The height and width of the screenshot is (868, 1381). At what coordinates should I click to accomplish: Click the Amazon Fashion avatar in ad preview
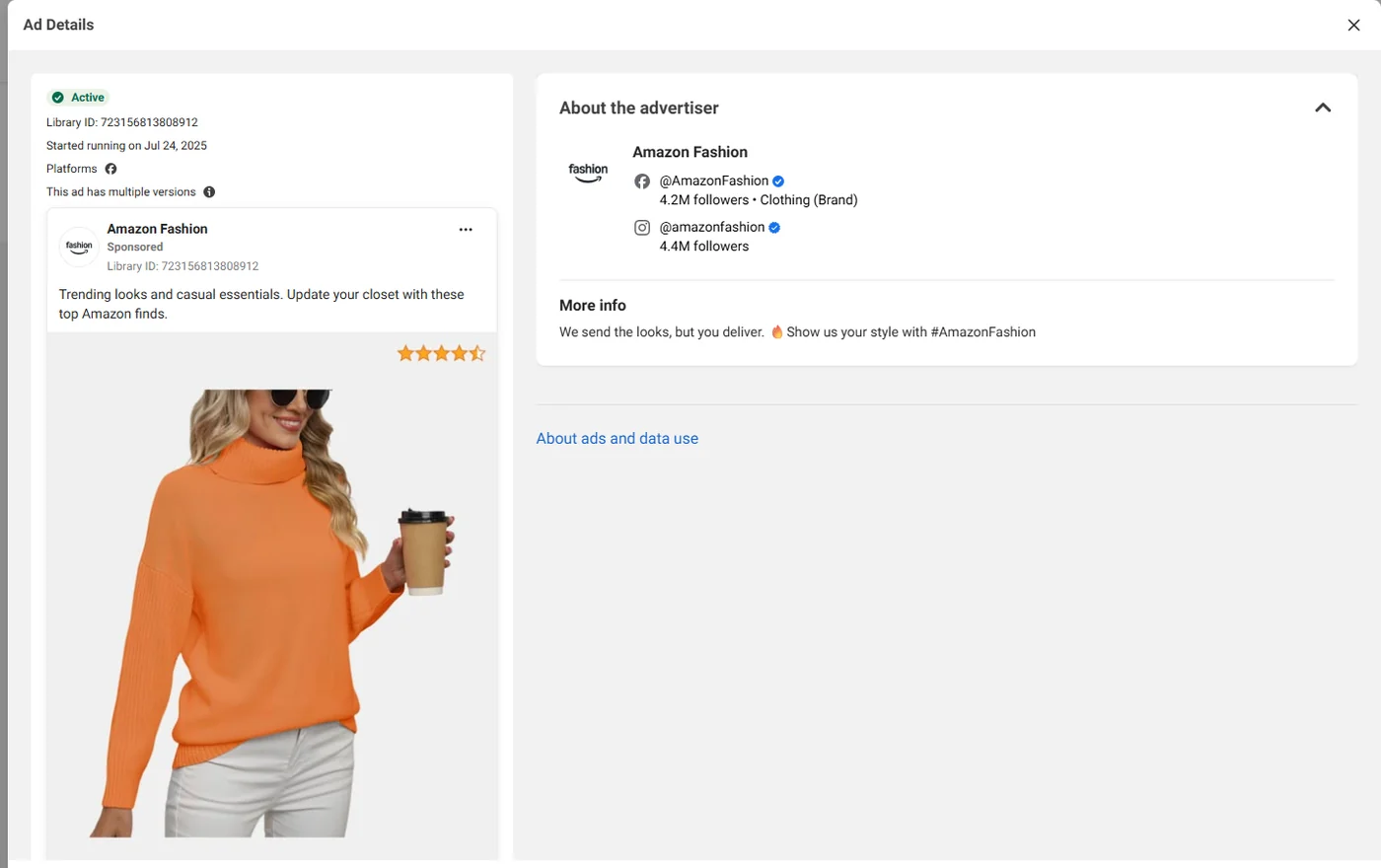(x=79, y=247)
